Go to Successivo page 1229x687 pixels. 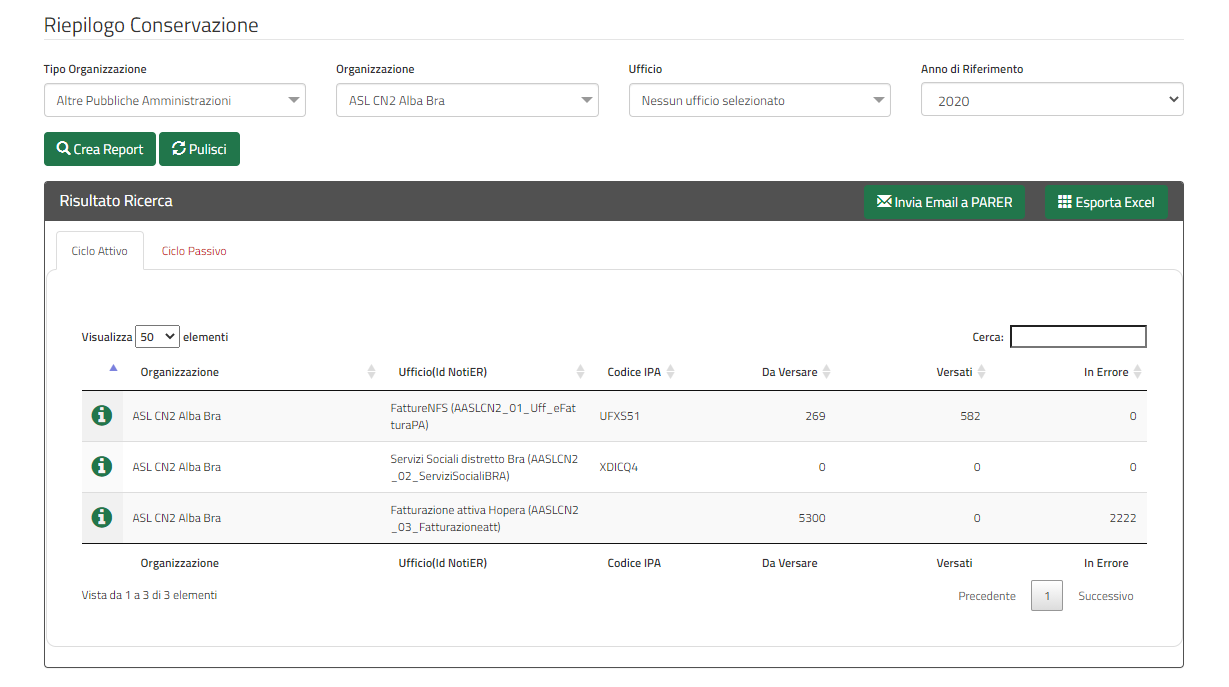(x=1106, y=596)
